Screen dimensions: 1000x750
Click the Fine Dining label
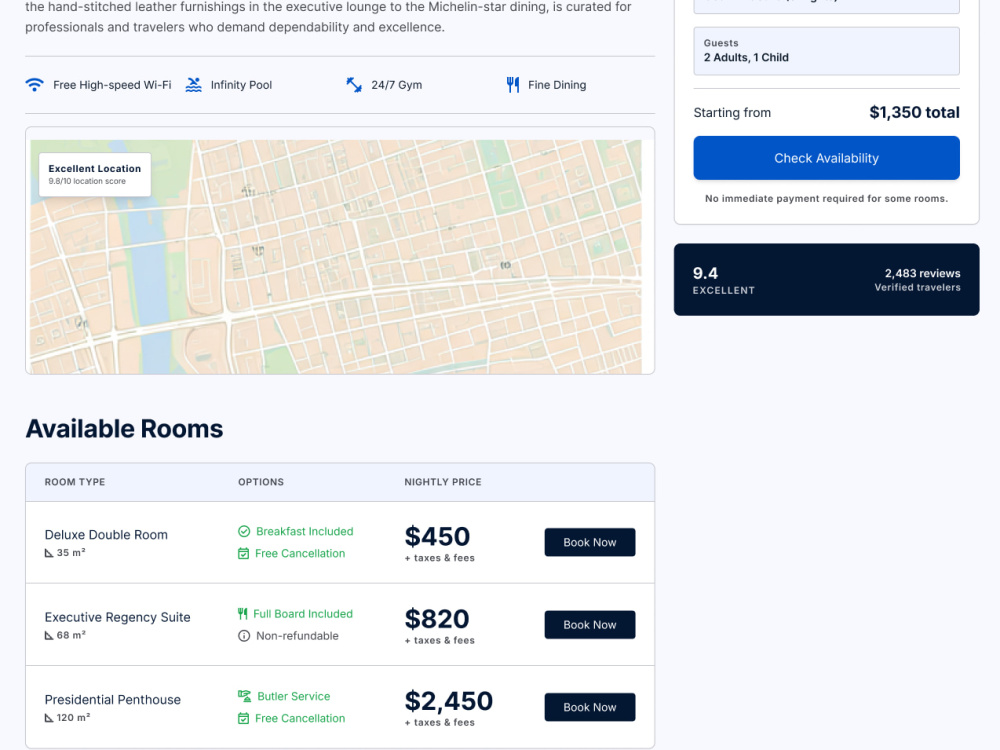(557, 85)
